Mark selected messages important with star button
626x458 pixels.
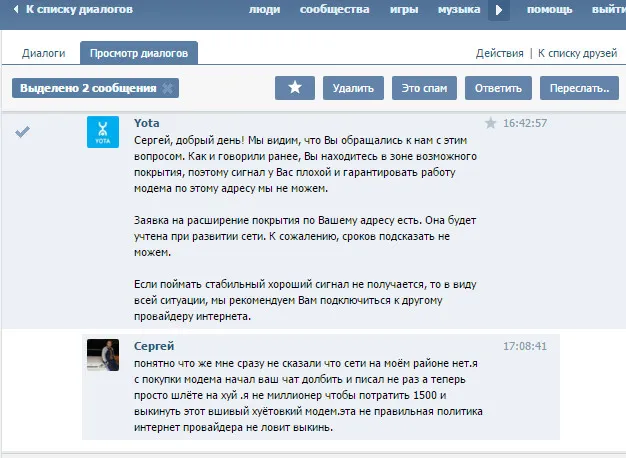click(x=295, y=88)
